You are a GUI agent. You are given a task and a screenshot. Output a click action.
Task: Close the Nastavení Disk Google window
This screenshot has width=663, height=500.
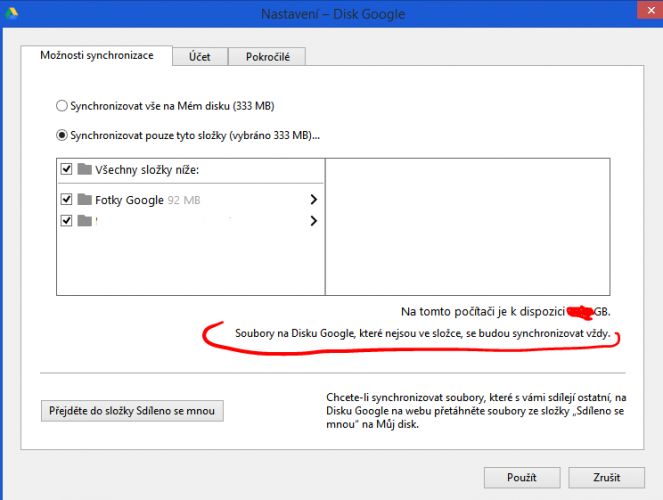pyautogui.click(x=650, y=10)
